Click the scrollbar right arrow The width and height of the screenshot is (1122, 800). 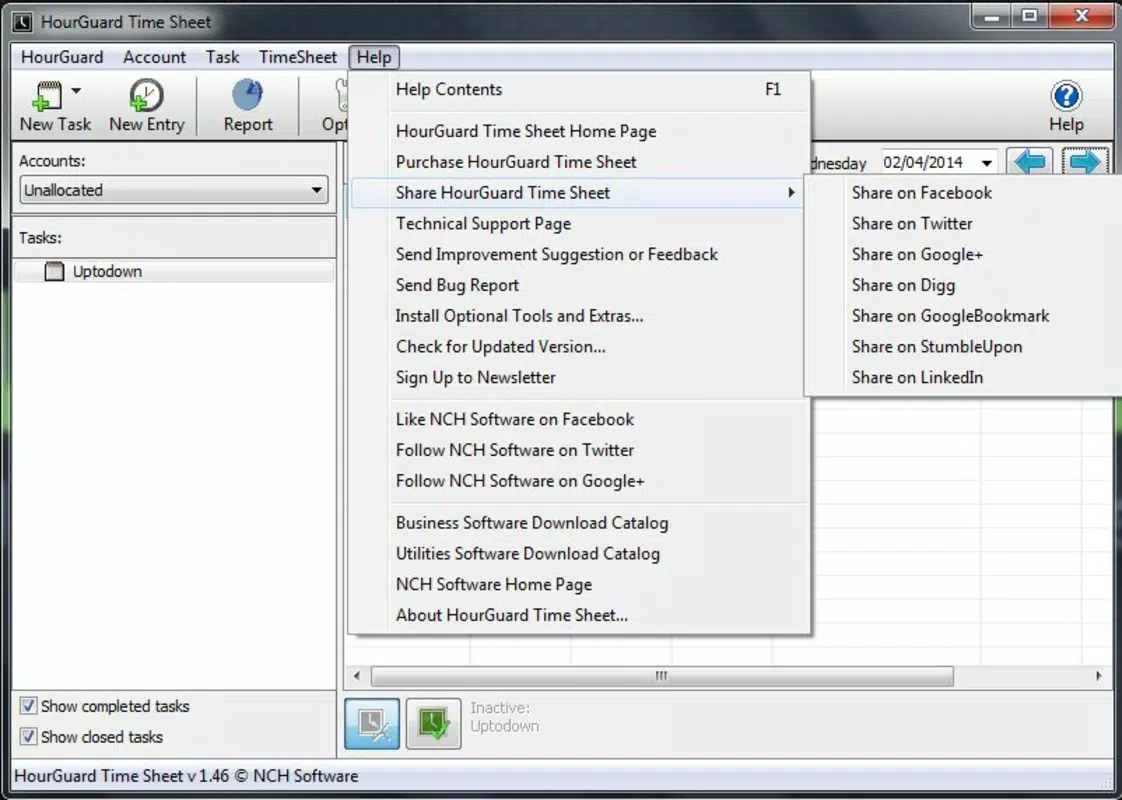coord(1099,676)
